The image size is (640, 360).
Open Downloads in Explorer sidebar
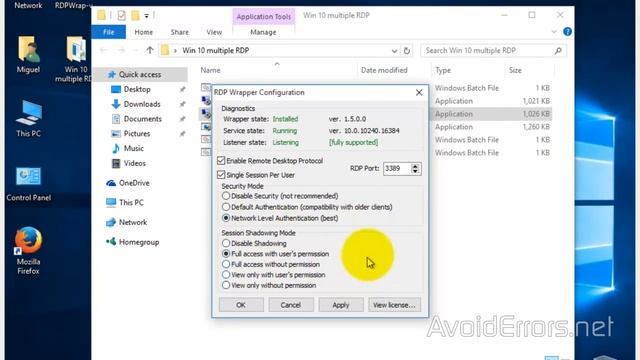[x=142, y=104]
